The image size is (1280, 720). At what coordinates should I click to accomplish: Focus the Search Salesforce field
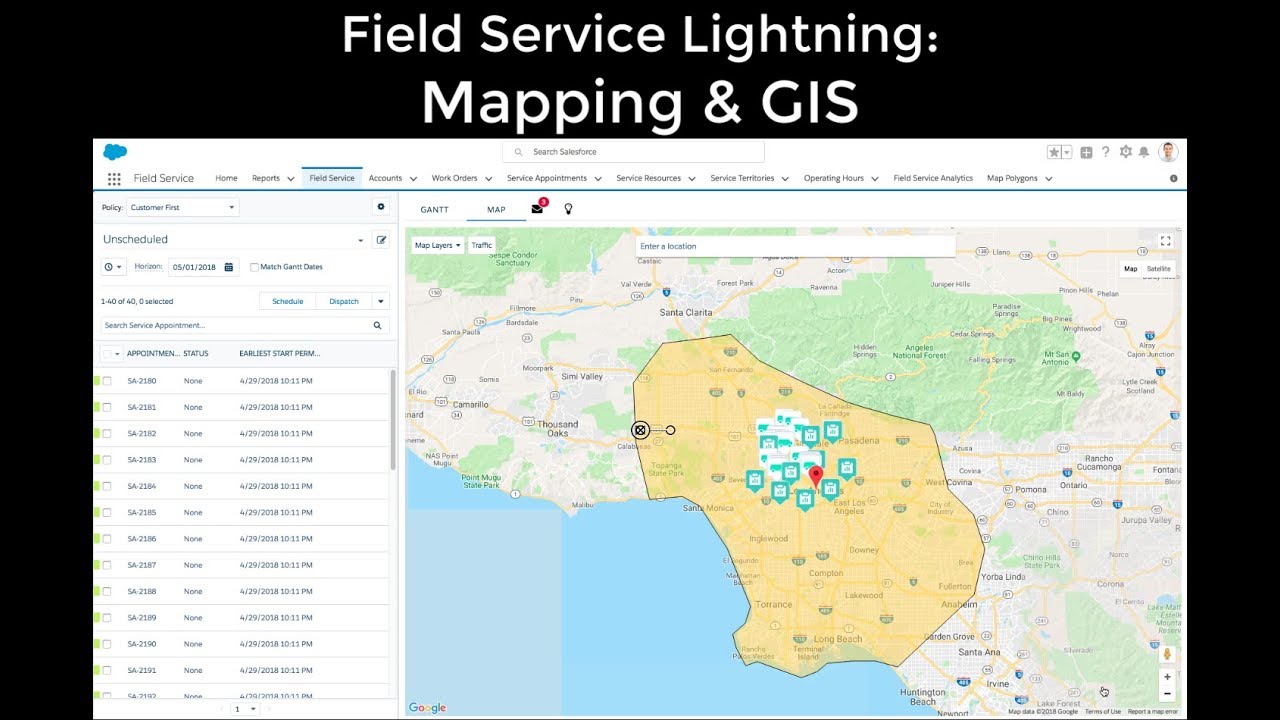(633, 152)
